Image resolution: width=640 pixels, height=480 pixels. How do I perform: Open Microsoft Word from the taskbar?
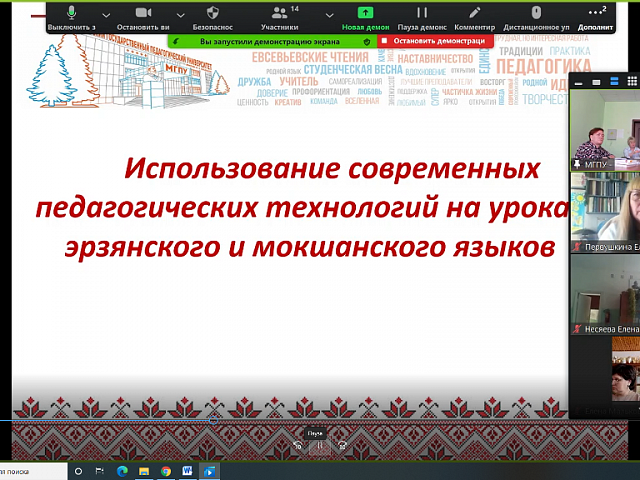187,469
